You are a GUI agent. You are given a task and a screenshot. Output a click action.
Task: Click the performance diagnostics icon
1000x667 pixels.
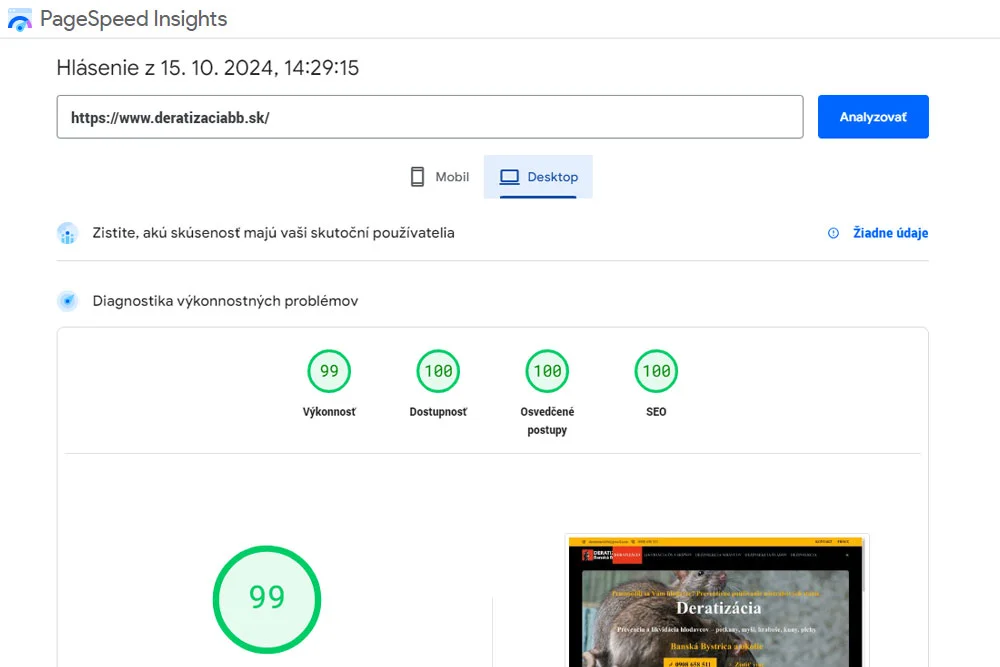pyautogui.click(x=68, y=300)
